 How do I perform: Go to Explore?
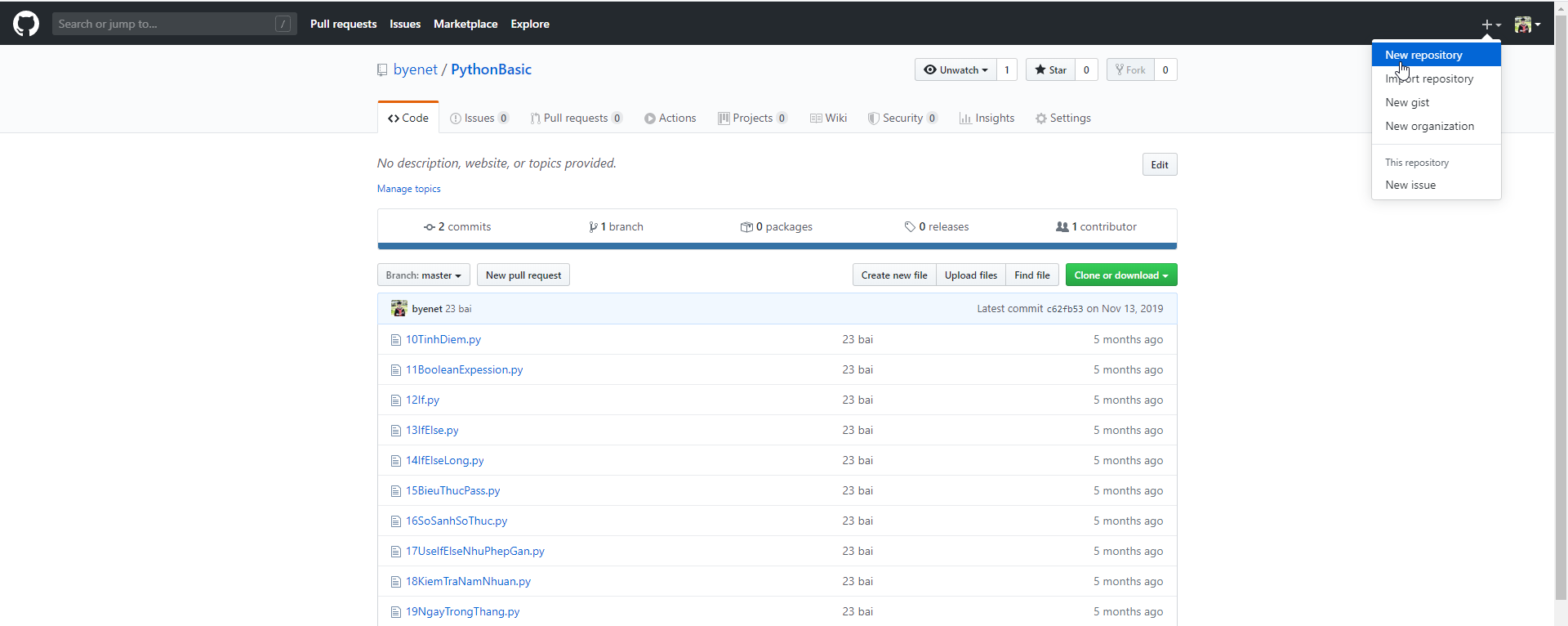pos(530,24)
